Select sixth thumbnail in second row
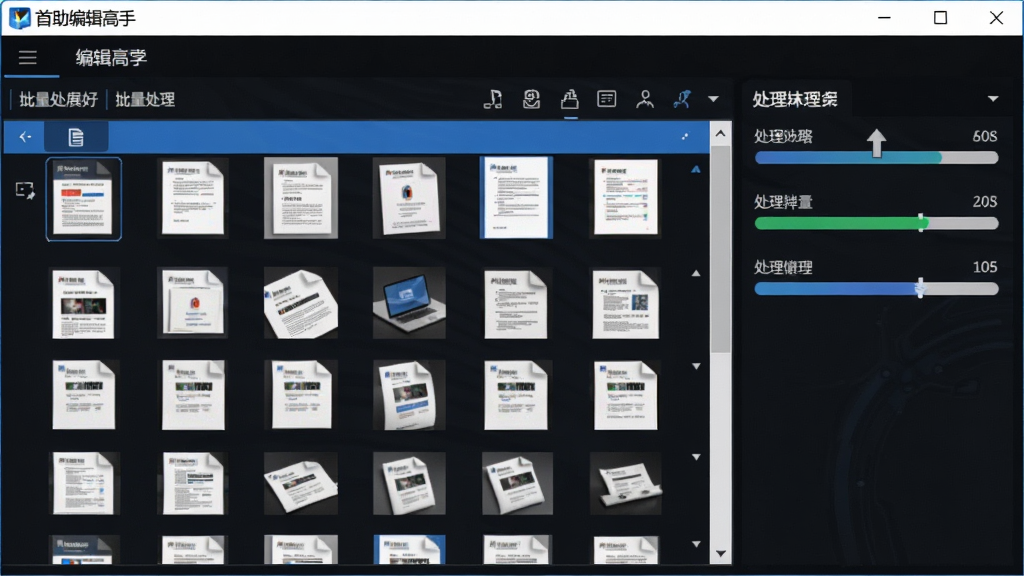The image size is (1024, 576). point(626,303)
